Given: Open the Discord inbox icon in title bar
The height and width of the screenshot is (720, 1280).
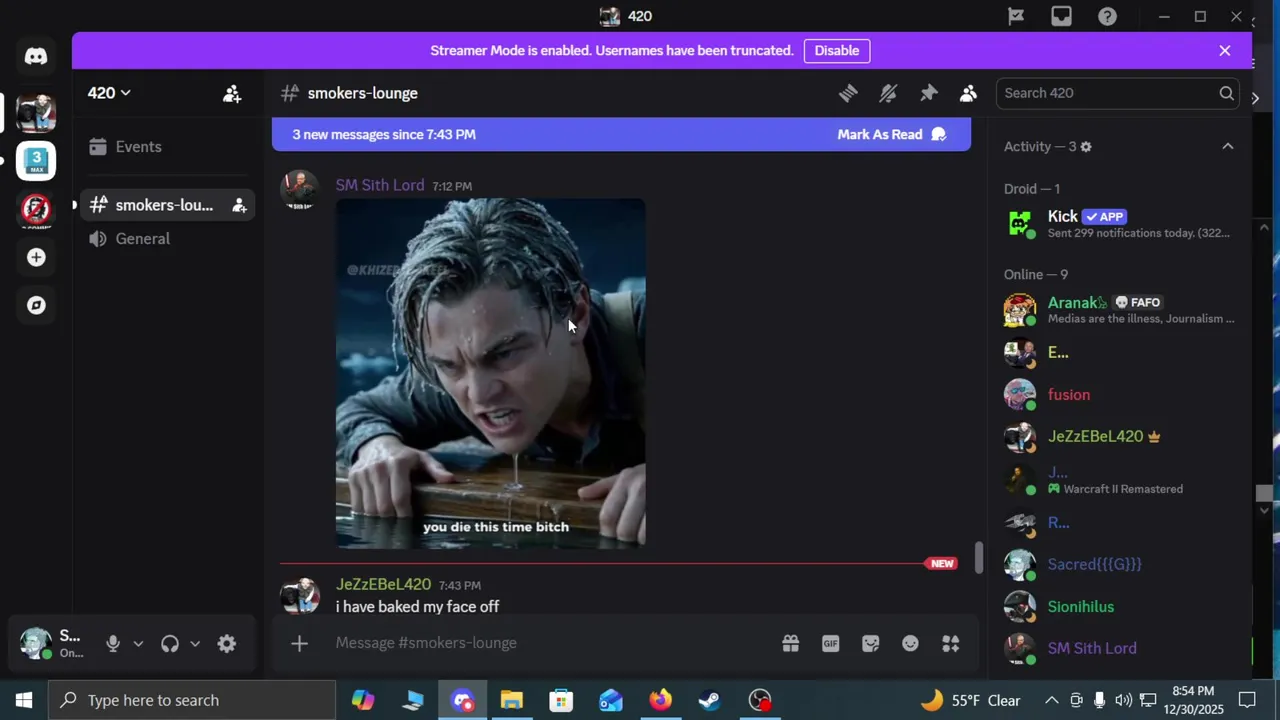Looking at the screenshot, I should click(x=1061, y=16).
